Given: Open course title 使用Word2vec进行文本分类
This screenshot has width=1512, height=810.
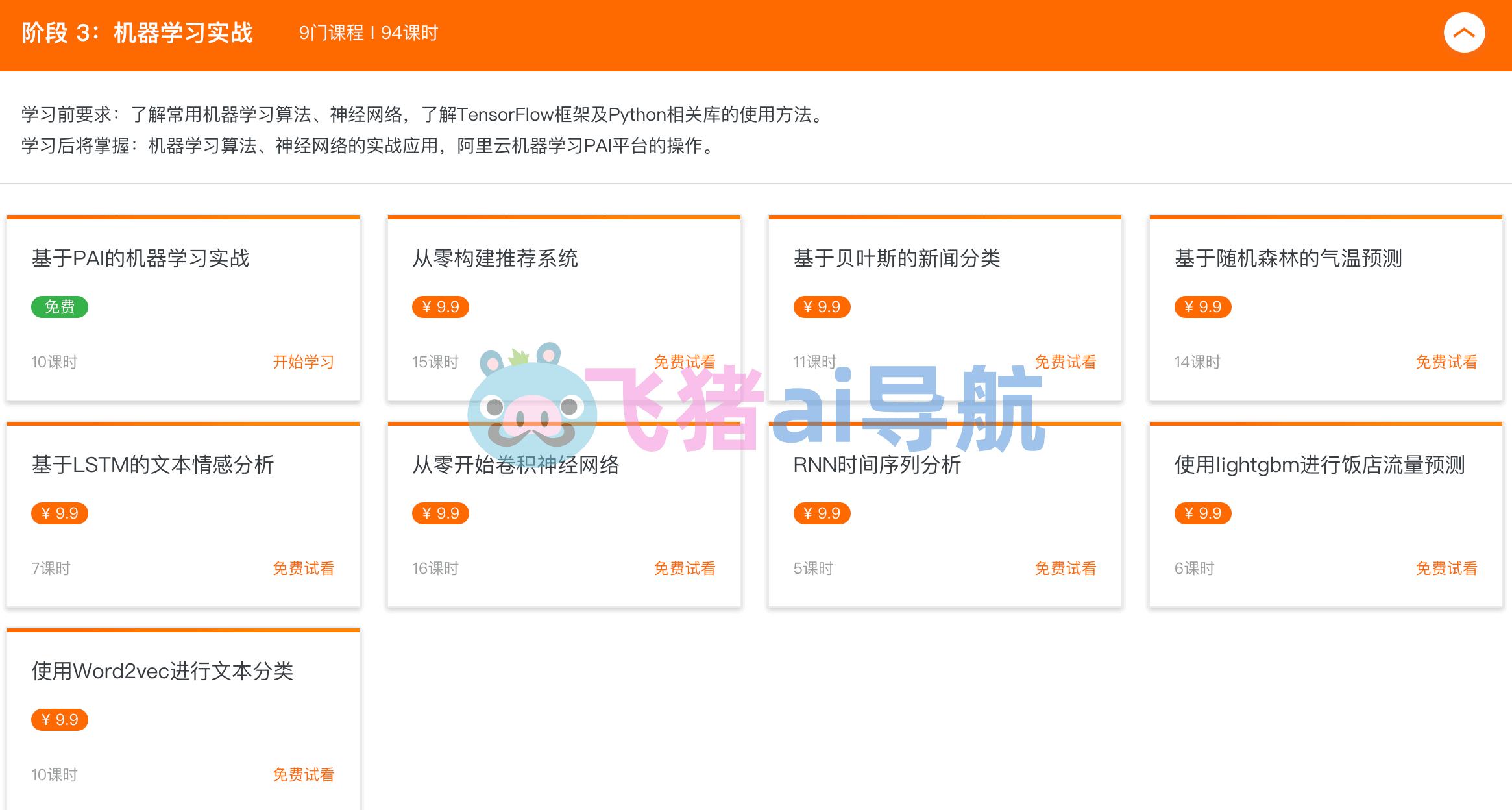Looking at the screenshot, I should pos(162,671).
